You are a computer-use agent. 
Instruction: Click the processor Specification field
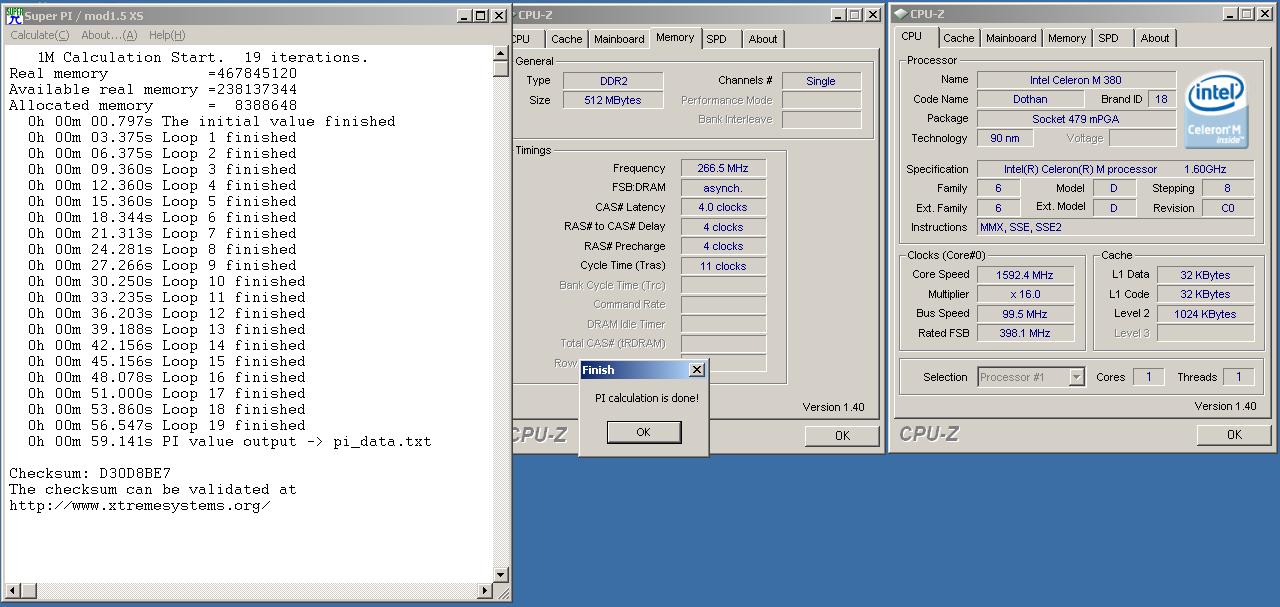[1115, 169]
